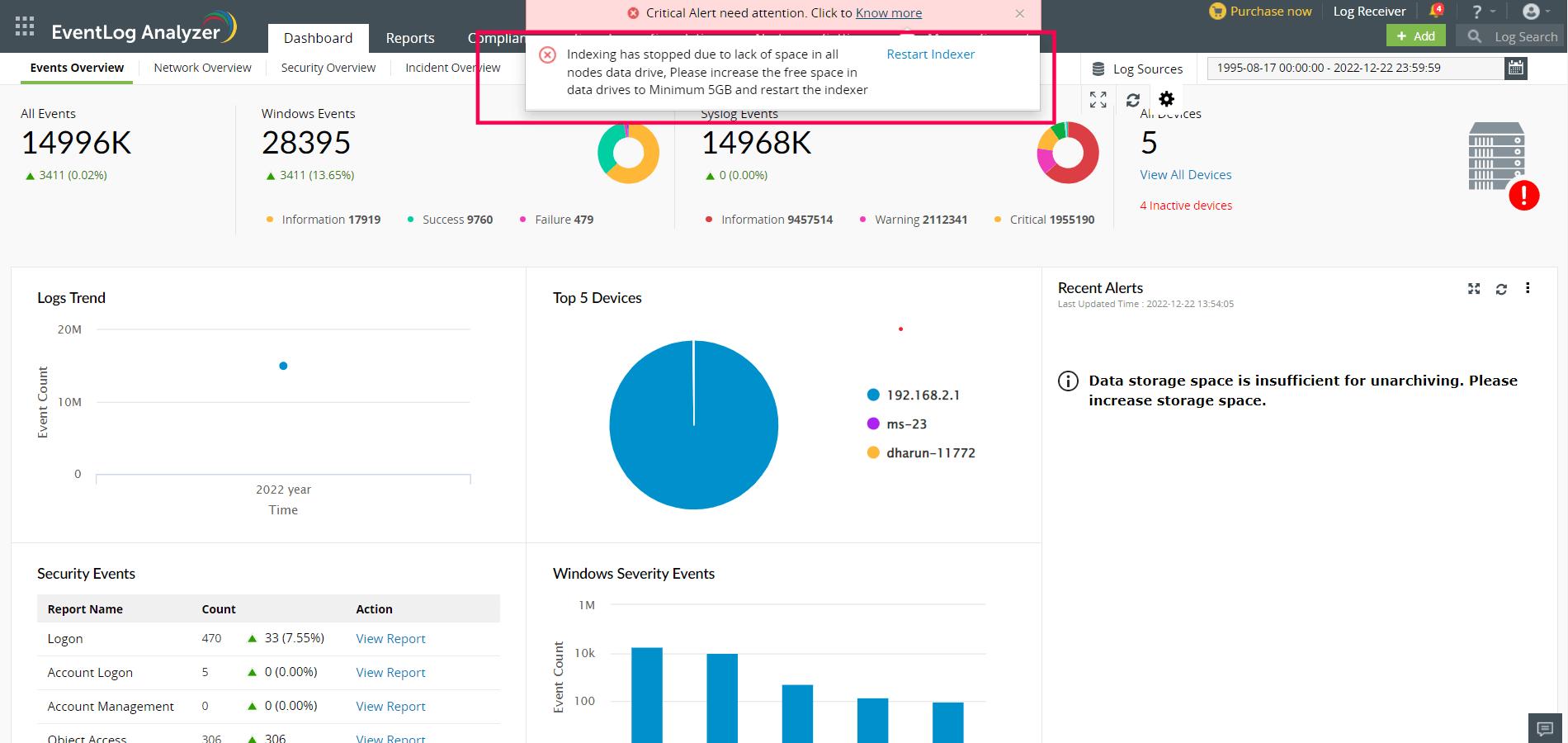
Task: Open the notifications bell with 4 alerts
Action: (x=1436, y=11)
